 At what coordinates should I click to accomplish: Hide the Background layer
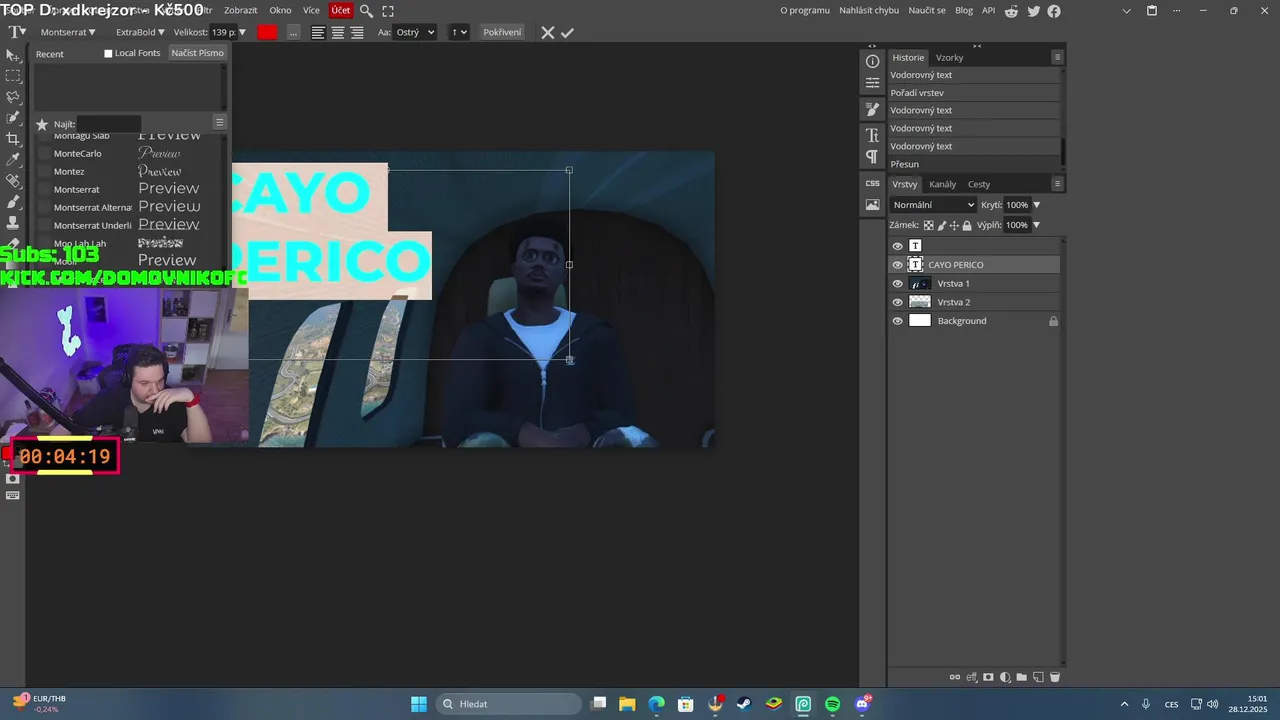tap(897, 321)
